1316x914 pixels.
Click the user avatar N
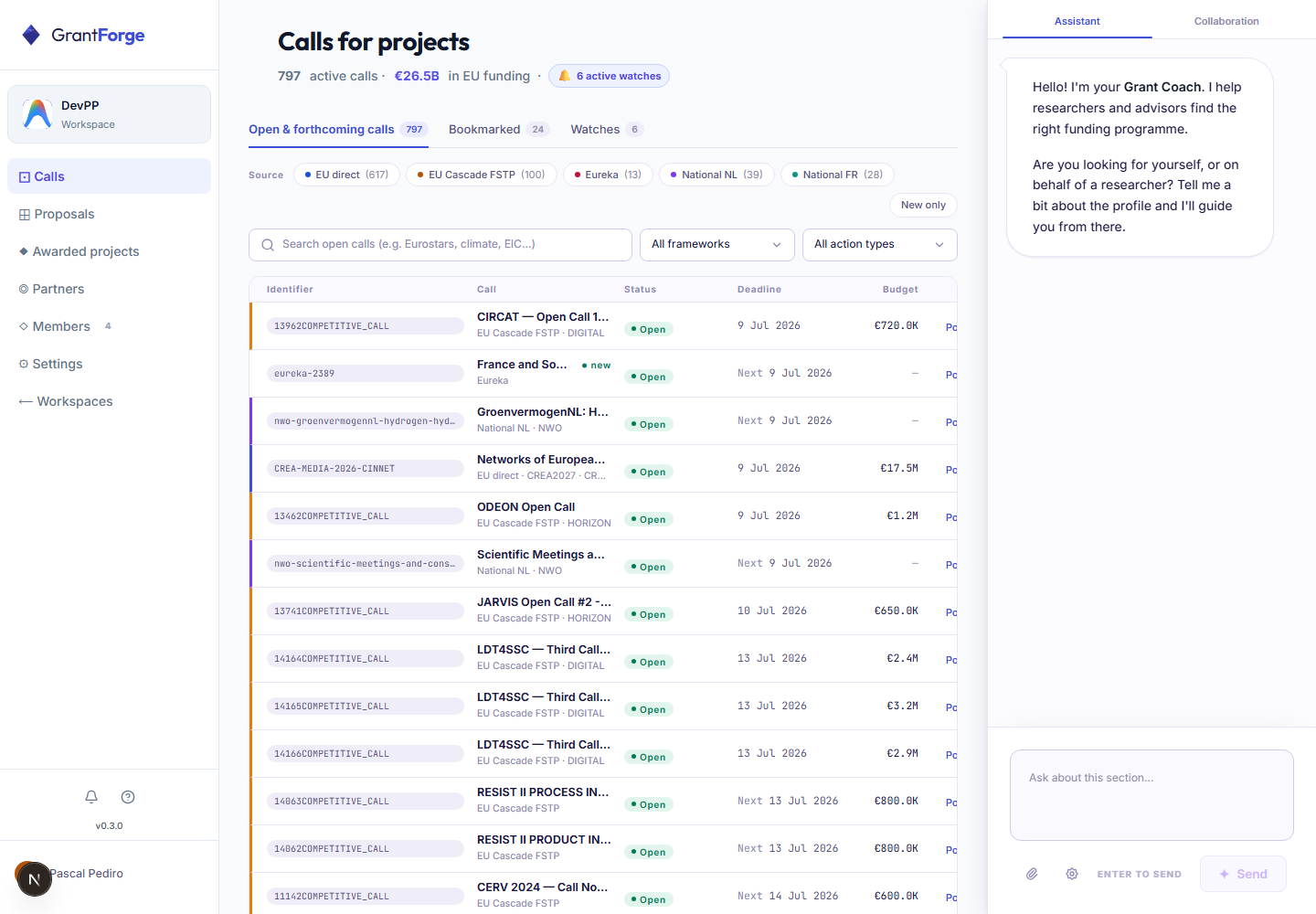pyautogui.click(x=34, y=879)
